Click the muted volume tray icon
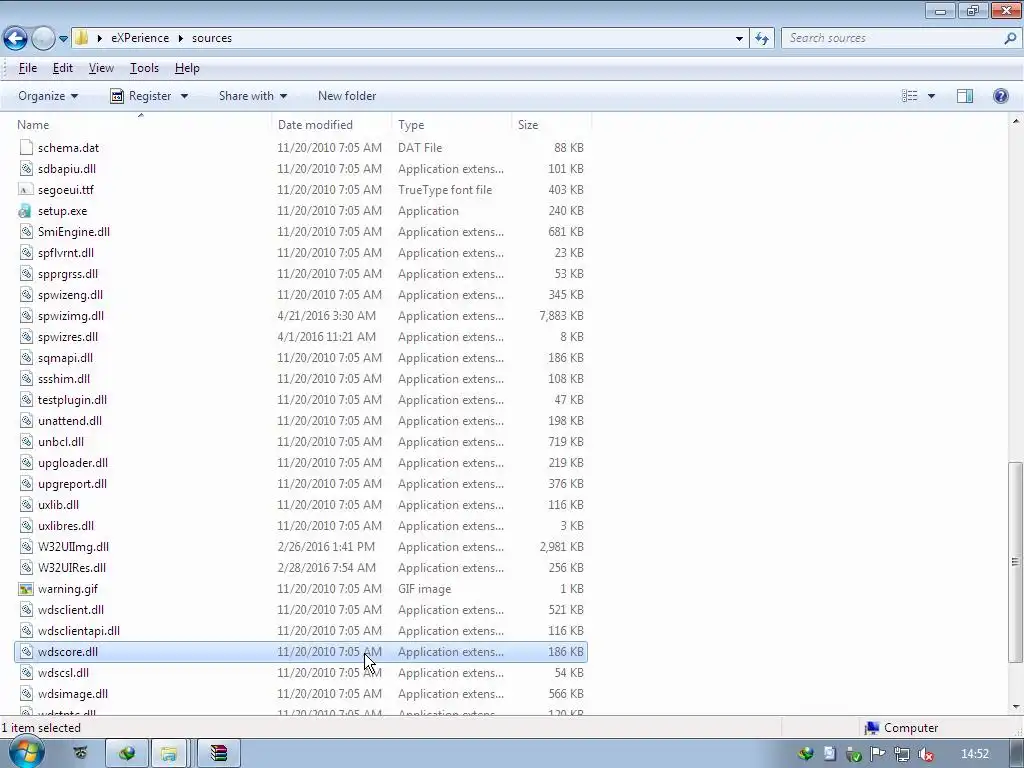Viewport: 1024px width, 768px height. pos(925,754)
